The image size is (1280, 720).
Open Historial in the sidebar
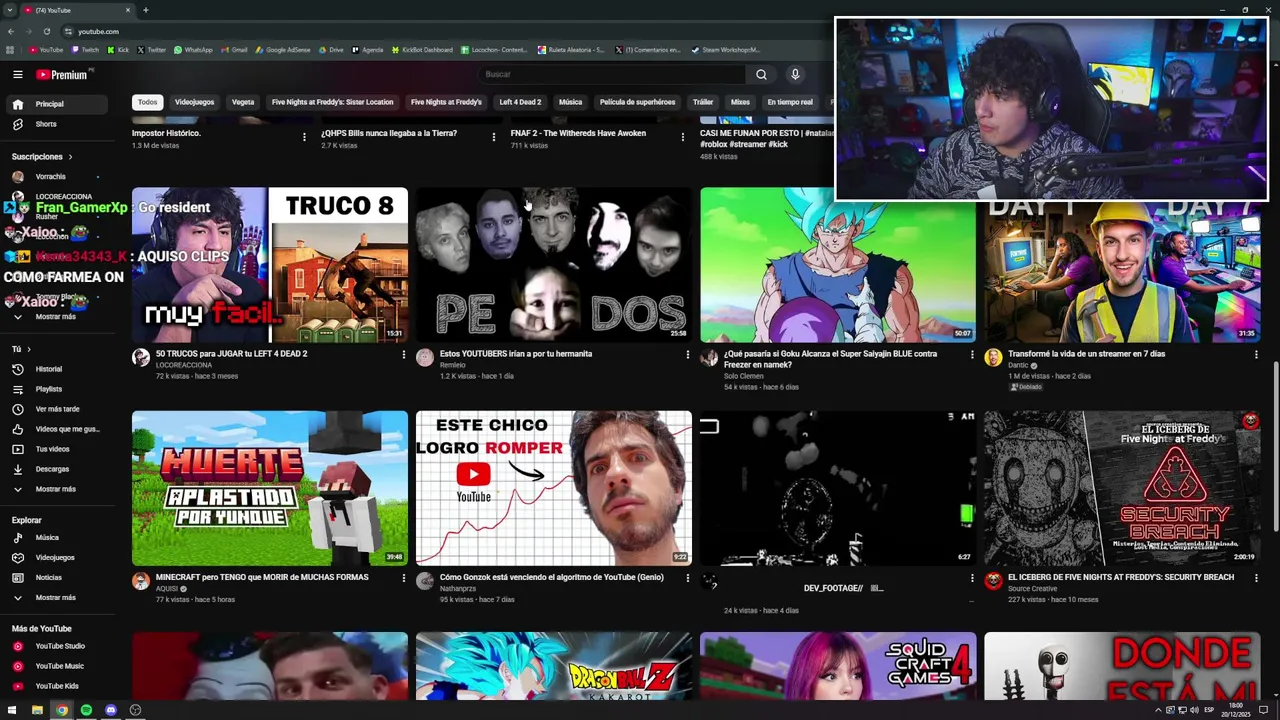tap(48, 369)
